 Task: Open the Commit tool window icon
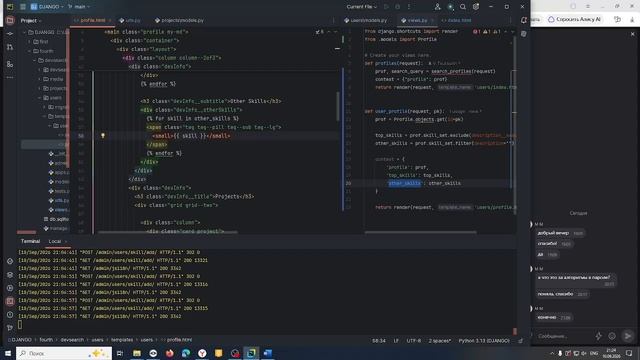[10, 34]
